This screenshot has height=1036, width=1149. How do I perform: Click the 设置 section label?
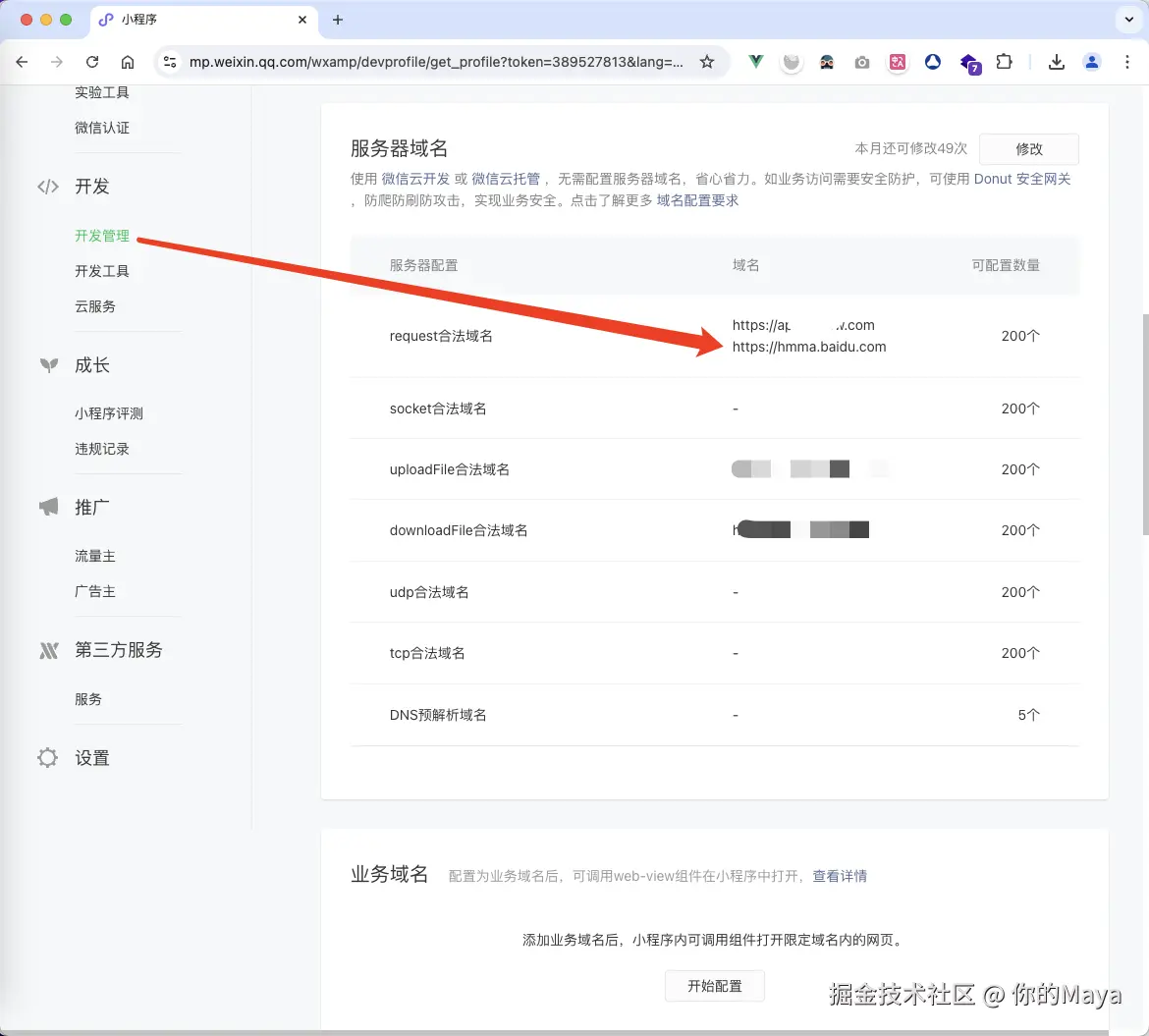point(91,757)
